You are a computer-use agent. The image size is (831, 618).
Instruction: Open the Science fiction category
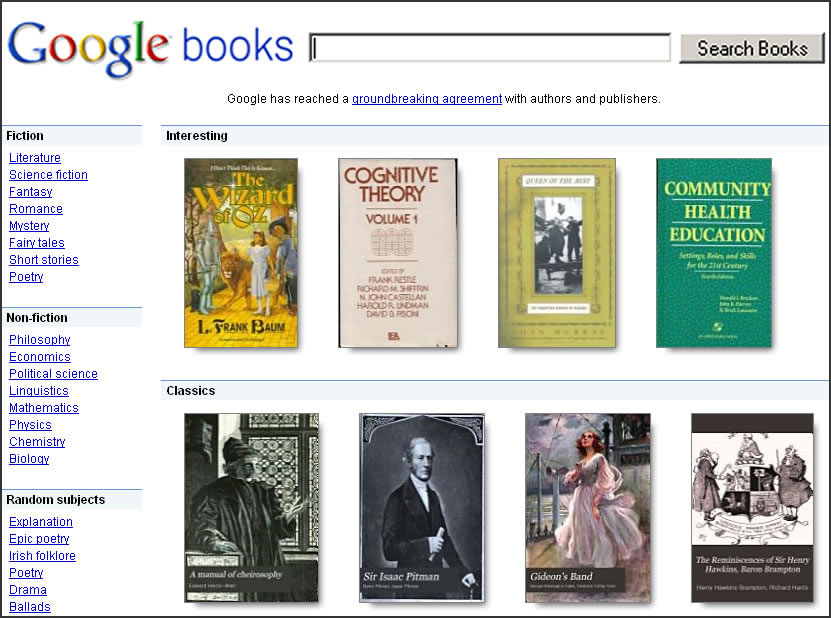(x=48, y=174)
